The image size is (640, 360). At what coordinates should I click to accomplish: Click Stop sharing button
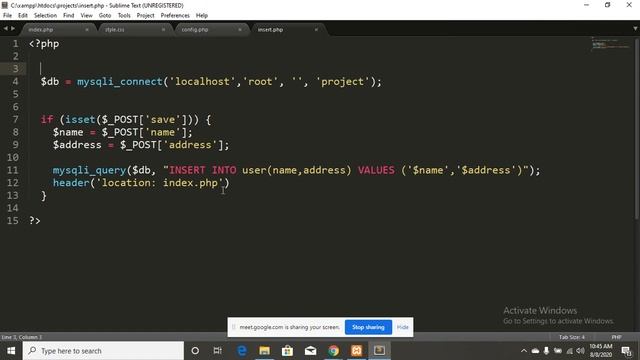pos(368,327)
